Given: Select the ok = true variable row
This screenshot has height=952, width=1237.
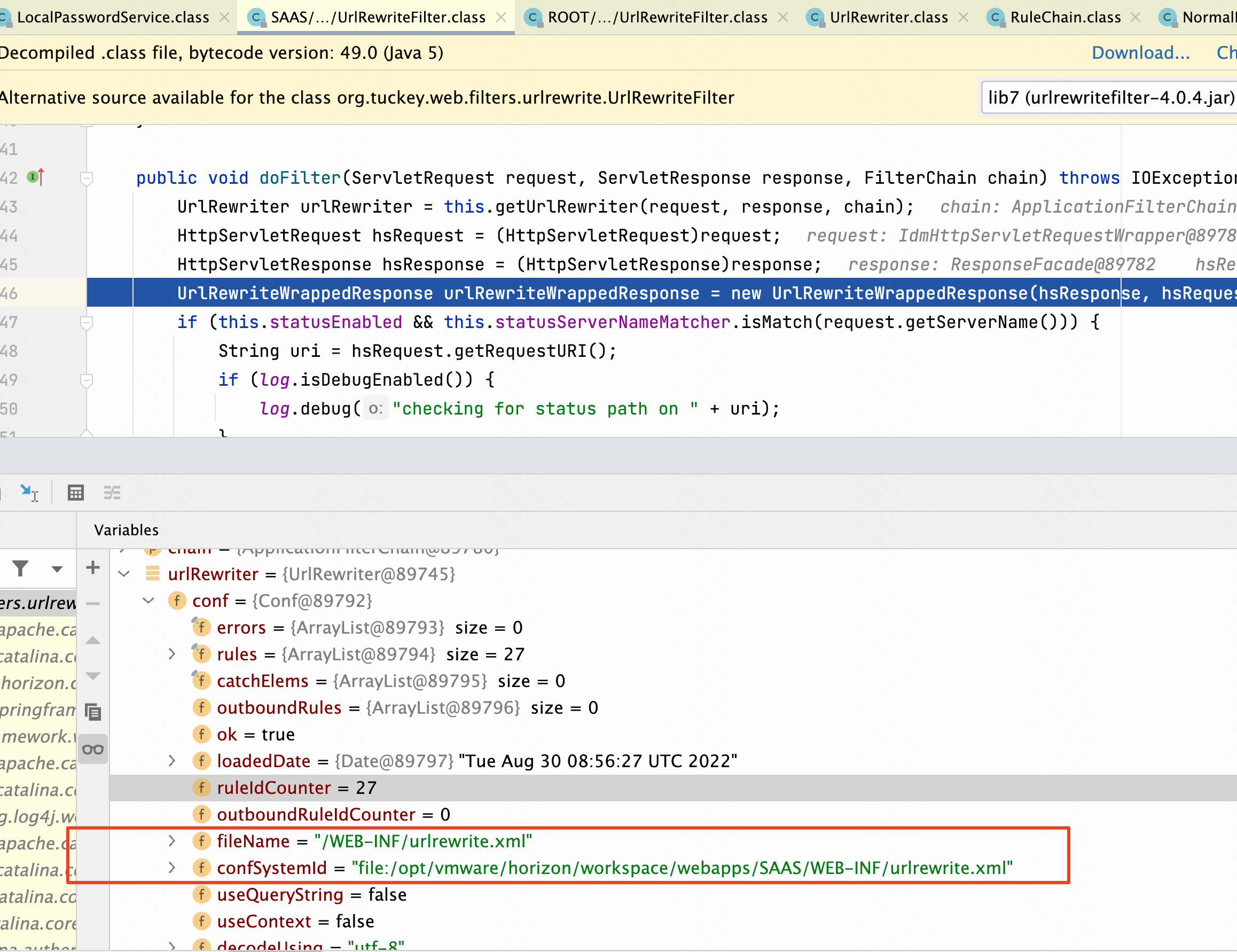Looking at the screenshot, I should point(673,734).
